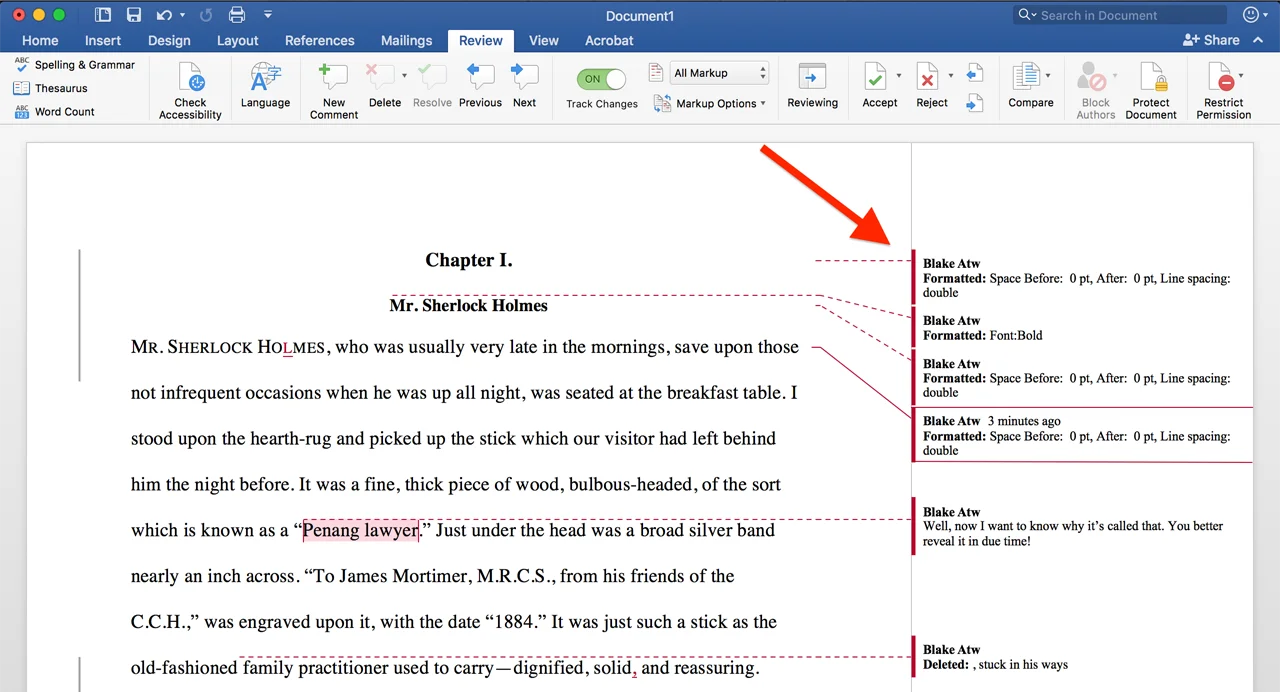Click the Check Accessibility icon
The image size is (1280, 692).
click(x=190, y=79)
